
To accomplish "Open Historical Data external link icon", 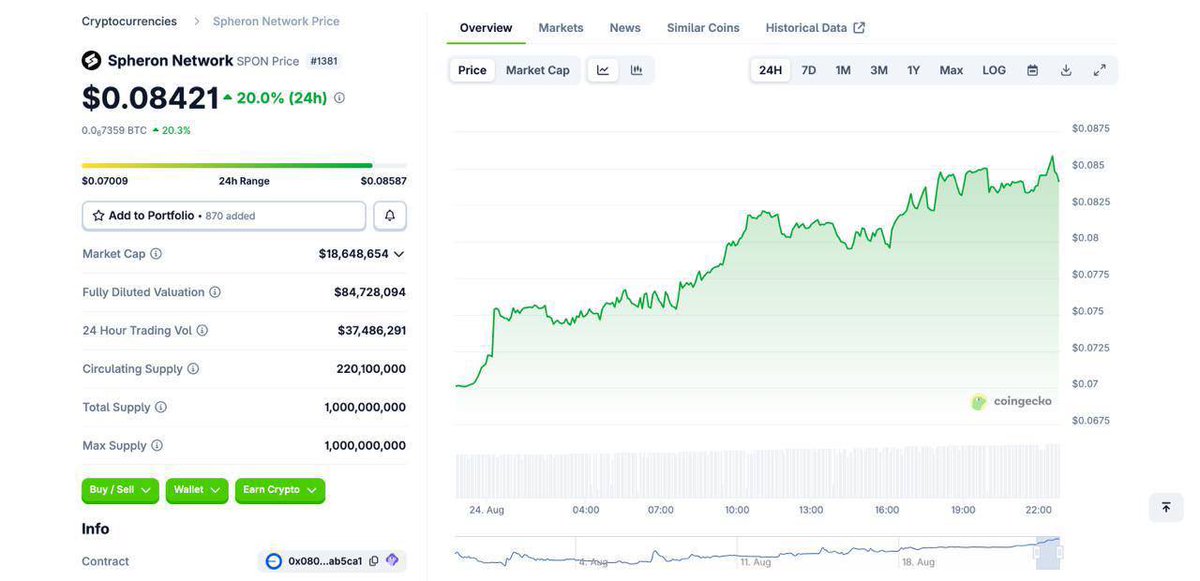I will [x=859, y=28].
